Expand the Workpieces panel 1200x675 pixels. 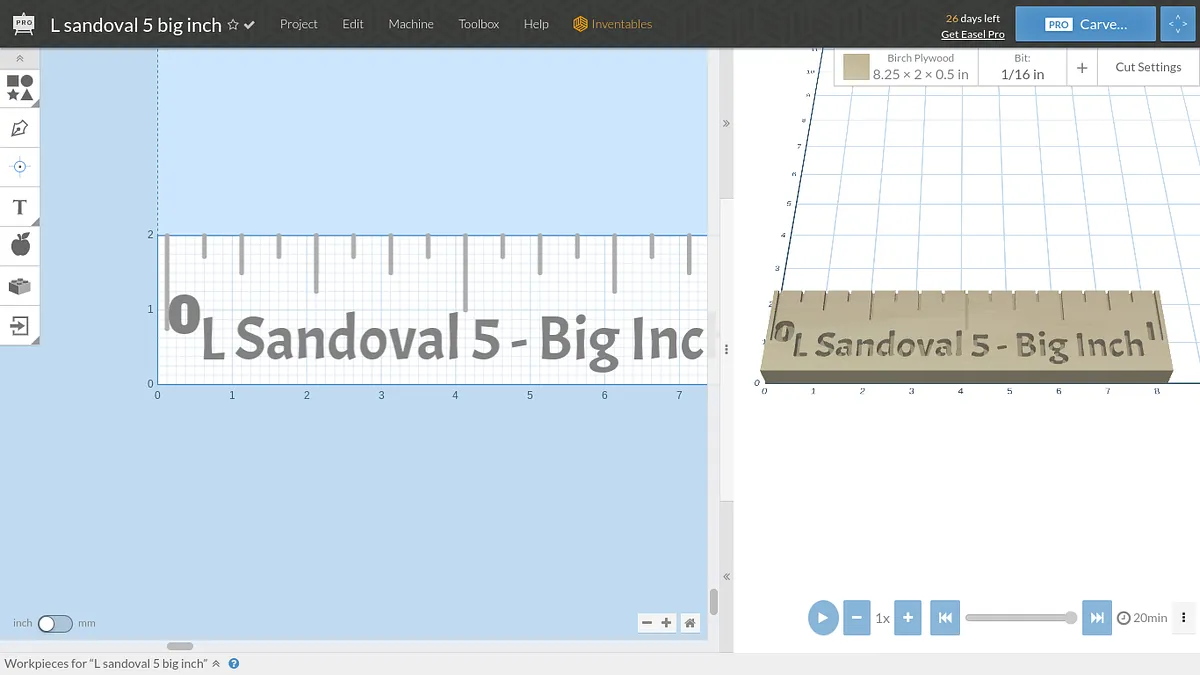[x=216, y=663]
